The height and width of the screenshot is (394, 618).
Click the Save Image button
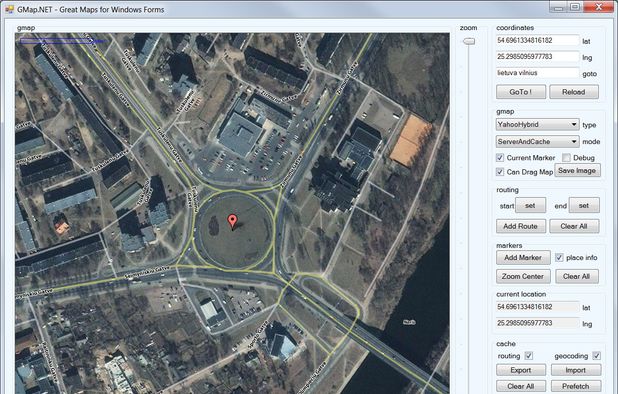[577, 171]
